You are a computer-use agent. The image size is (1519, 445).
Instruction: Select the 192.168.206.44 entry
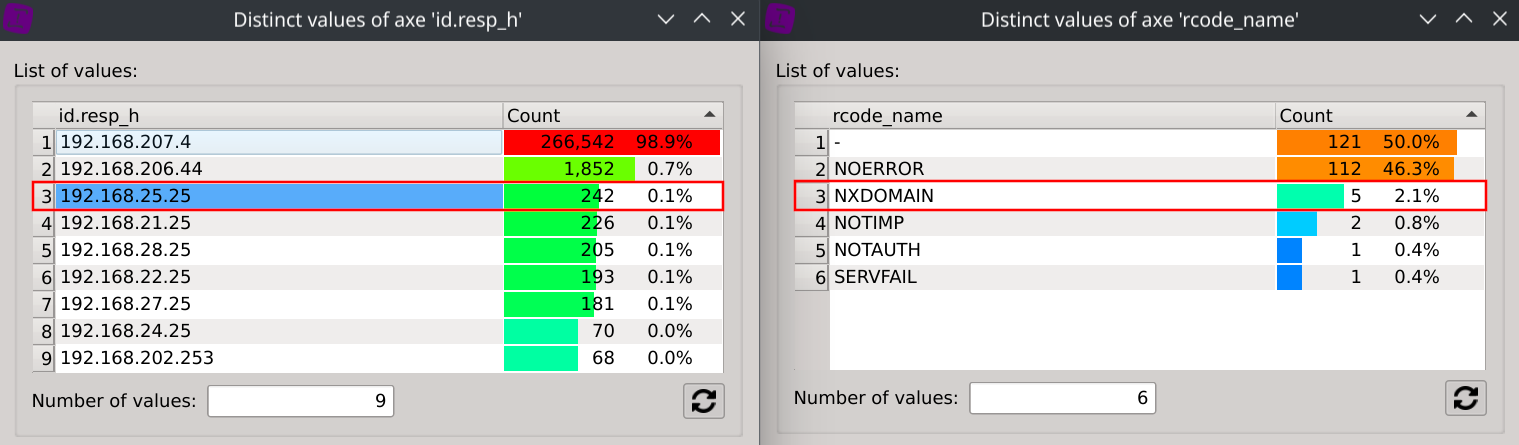point(278,169)
